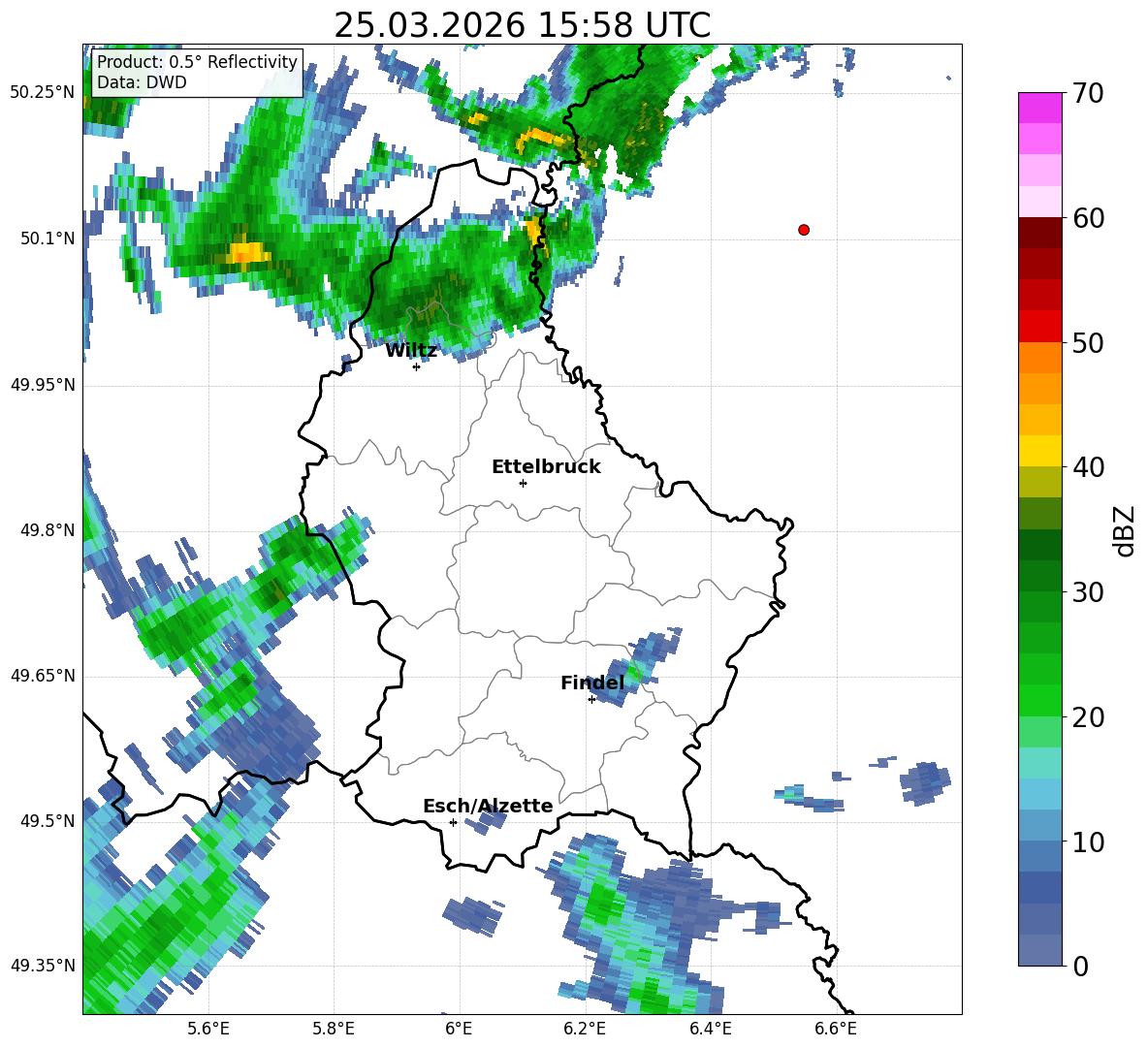The width and height of the screenshot is (1148, 1048).
Task: Click the Wiltz station cross marker
Action: pos(416,366)
